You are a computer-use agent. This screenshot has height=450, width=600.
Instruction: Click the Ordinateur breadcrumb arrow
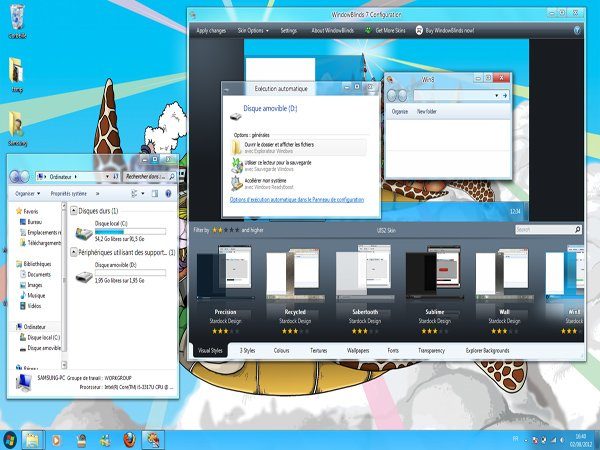(75, 177)
